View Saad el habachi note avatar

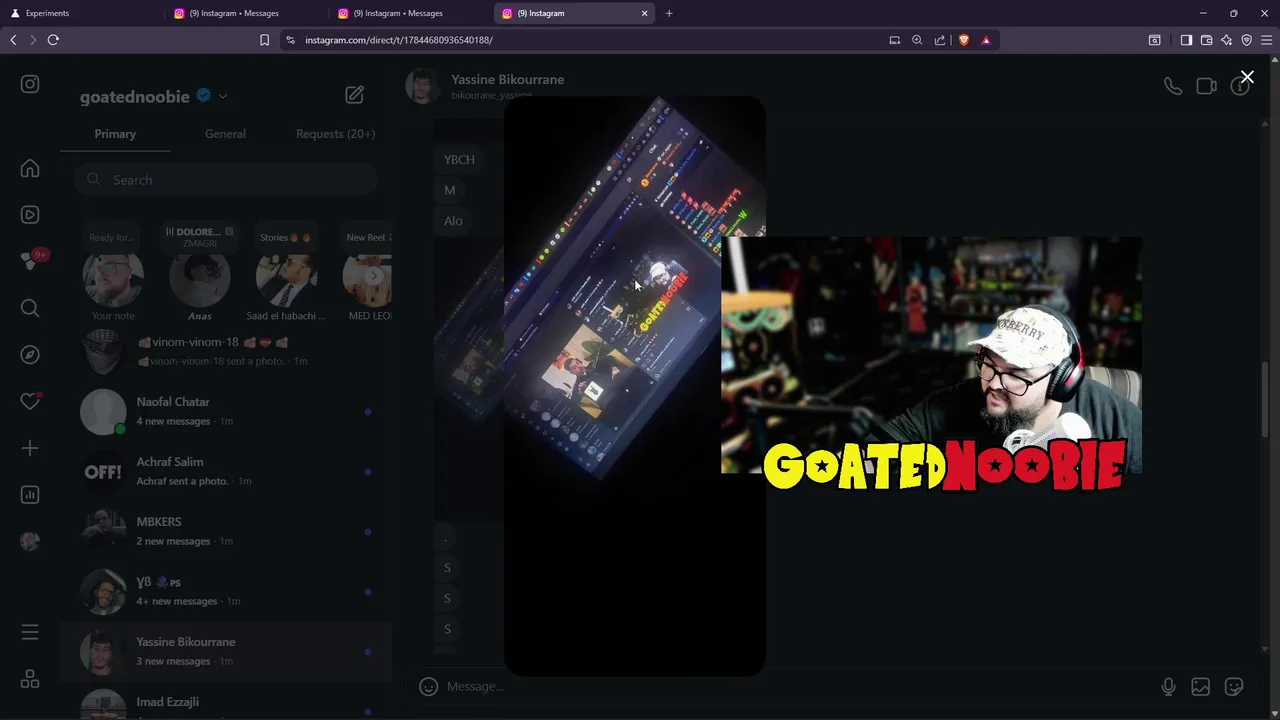tap(286, 277)
